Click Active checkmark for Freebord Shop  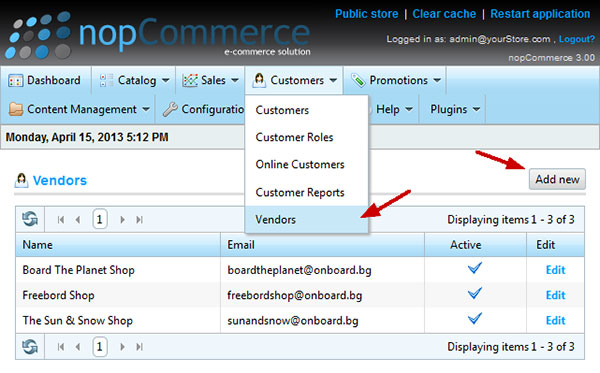tap(474, 293)
